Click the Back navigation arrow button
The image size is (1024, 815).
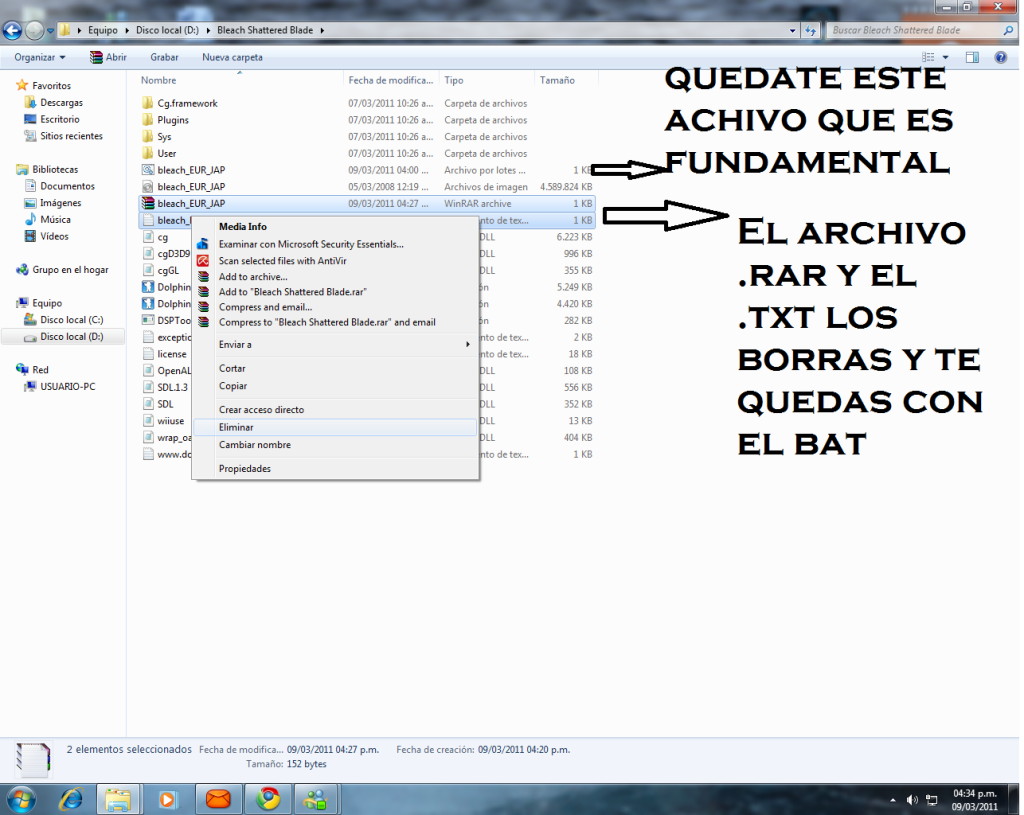(x=12, y=30)
